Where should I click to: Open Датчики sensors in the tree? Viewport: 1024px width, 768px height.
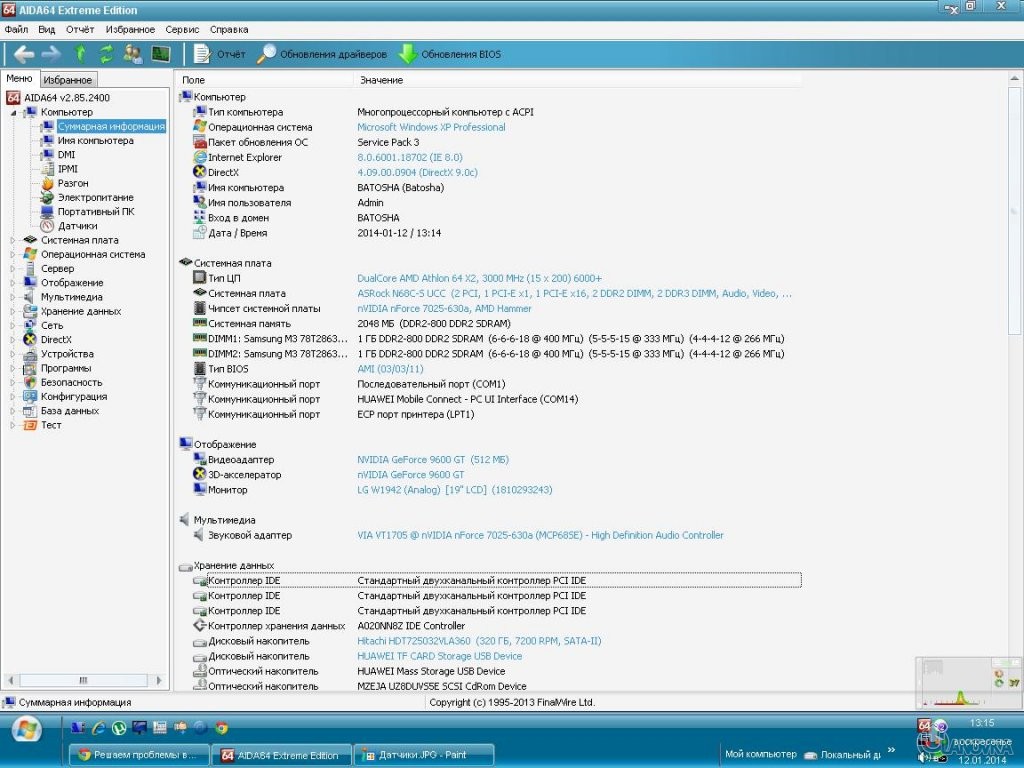(77, 226)
